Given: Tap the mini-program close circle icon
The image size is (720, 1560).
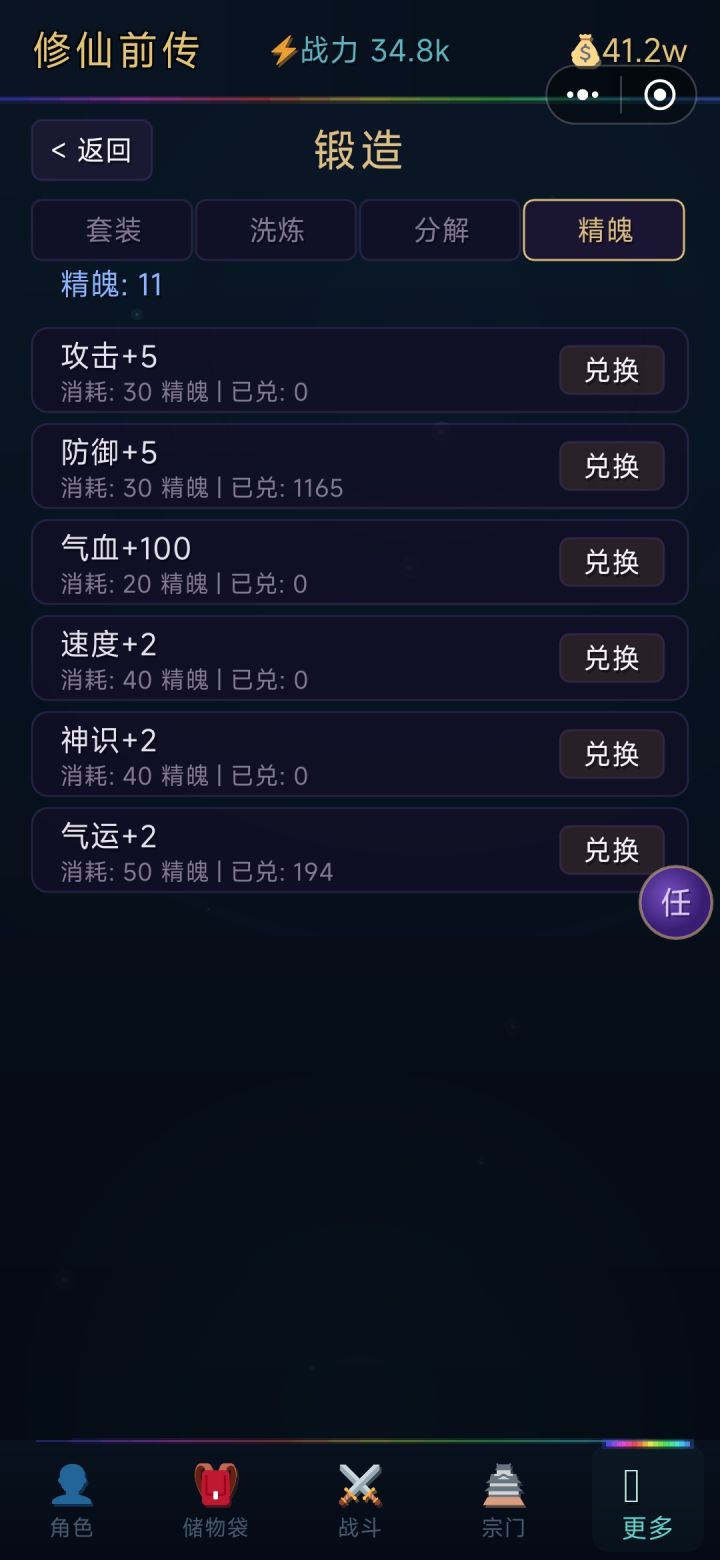Looking at the screenshot, I should (x=660, y=95).
